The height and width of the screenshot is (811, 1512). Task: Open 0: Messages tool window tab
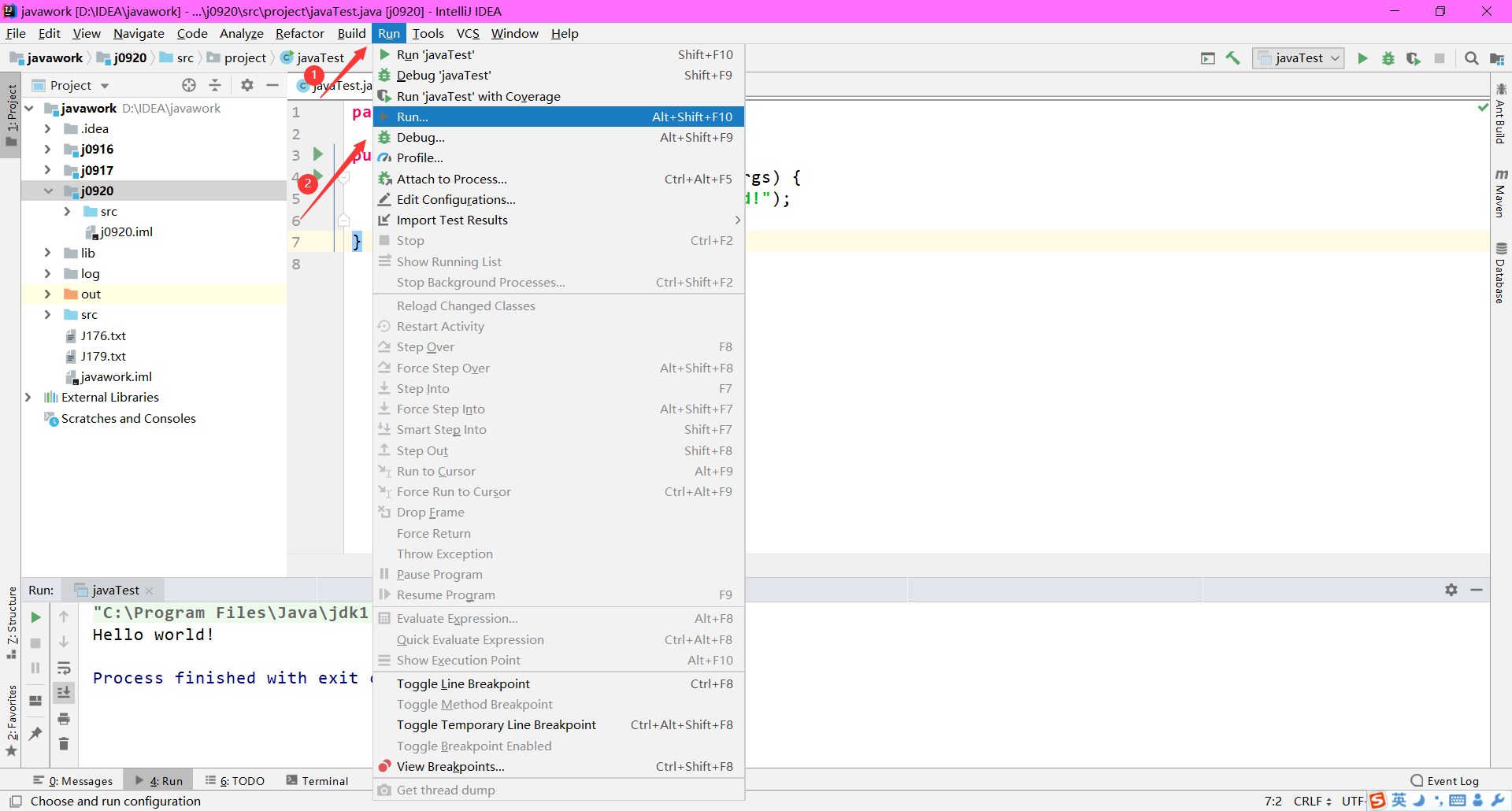[x=73, y=781]
